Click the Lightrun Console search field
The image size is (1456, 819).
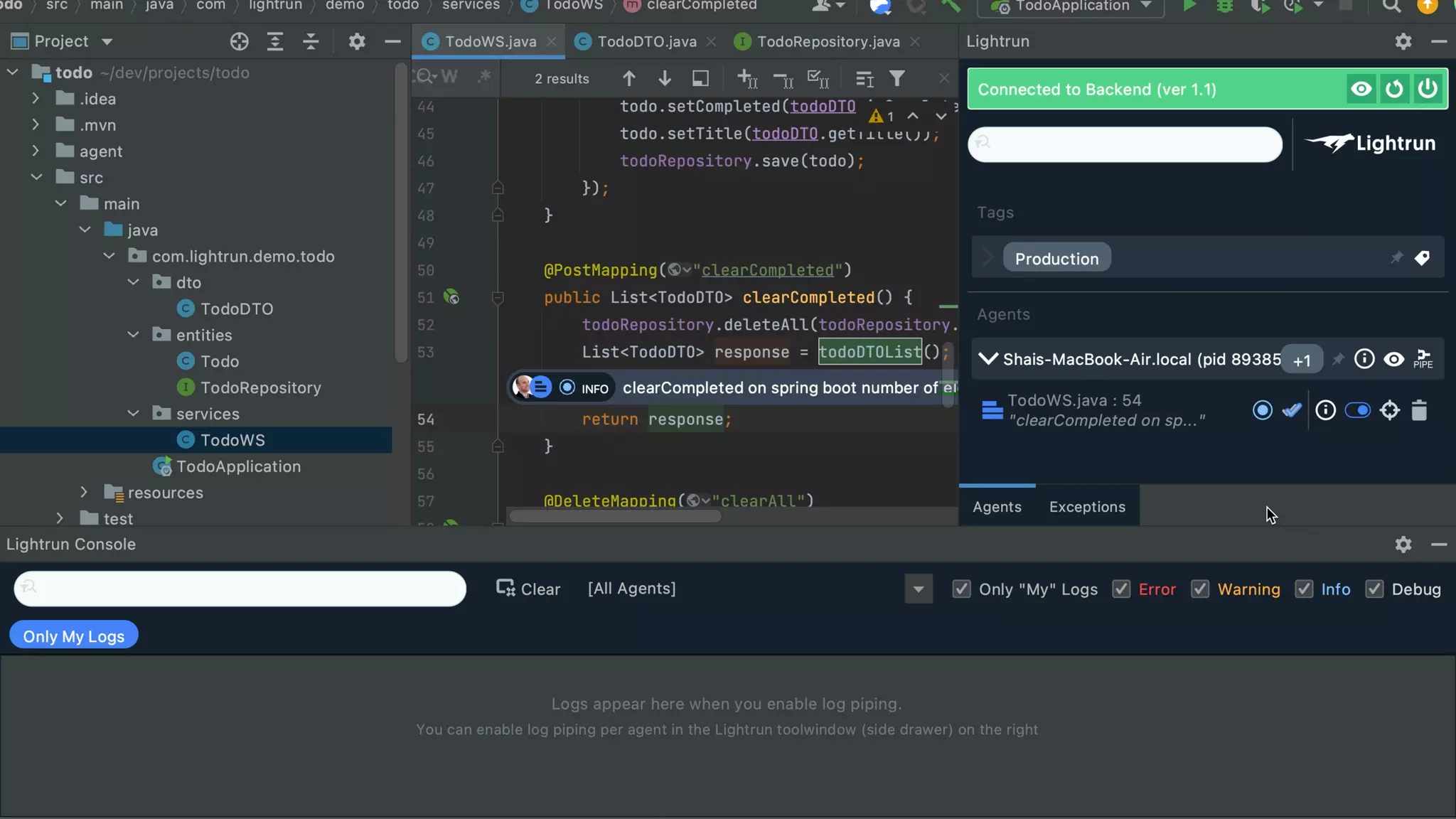click(x=240, y=588)
